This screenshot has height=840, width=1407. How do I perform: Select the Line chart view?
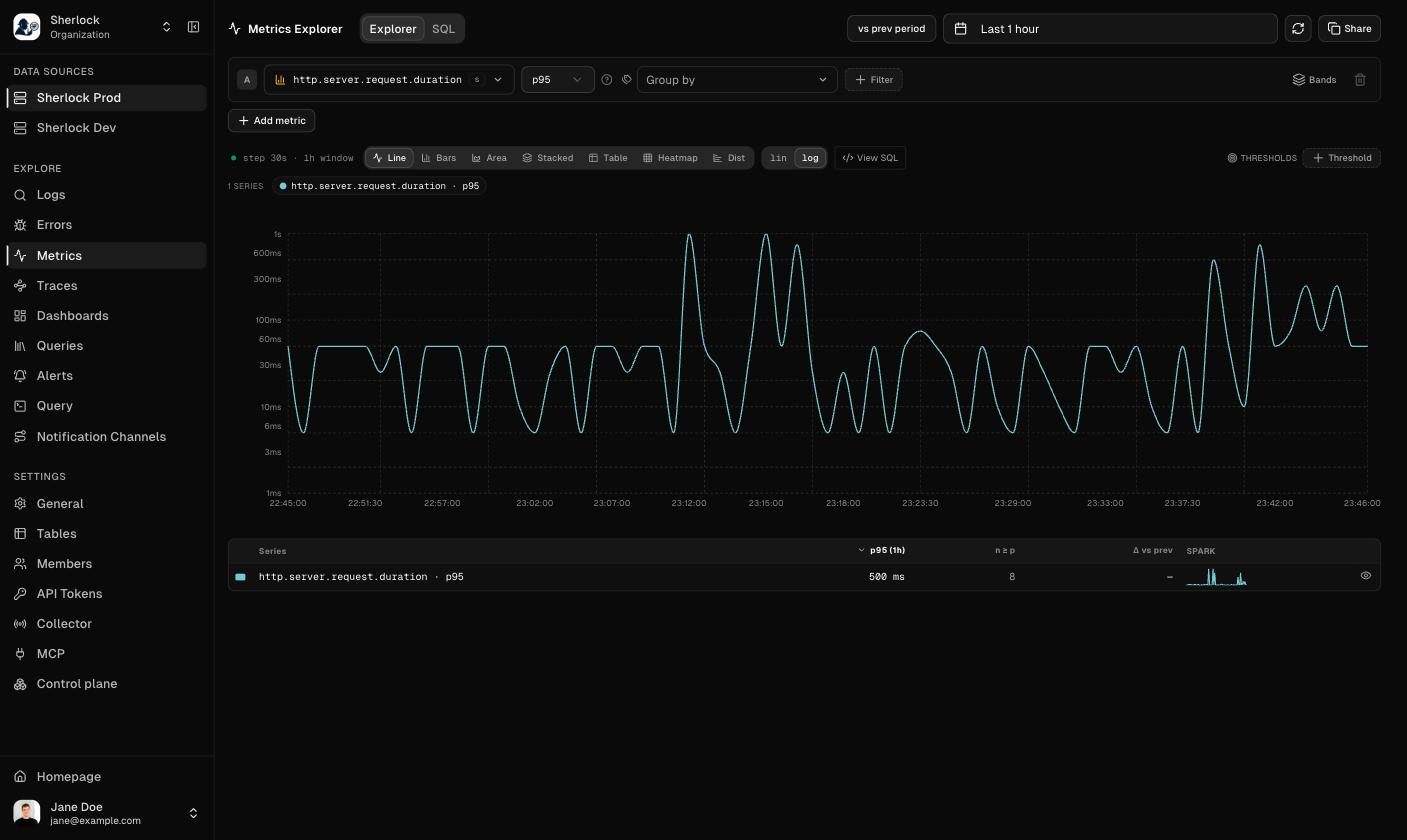coord(389,158)
